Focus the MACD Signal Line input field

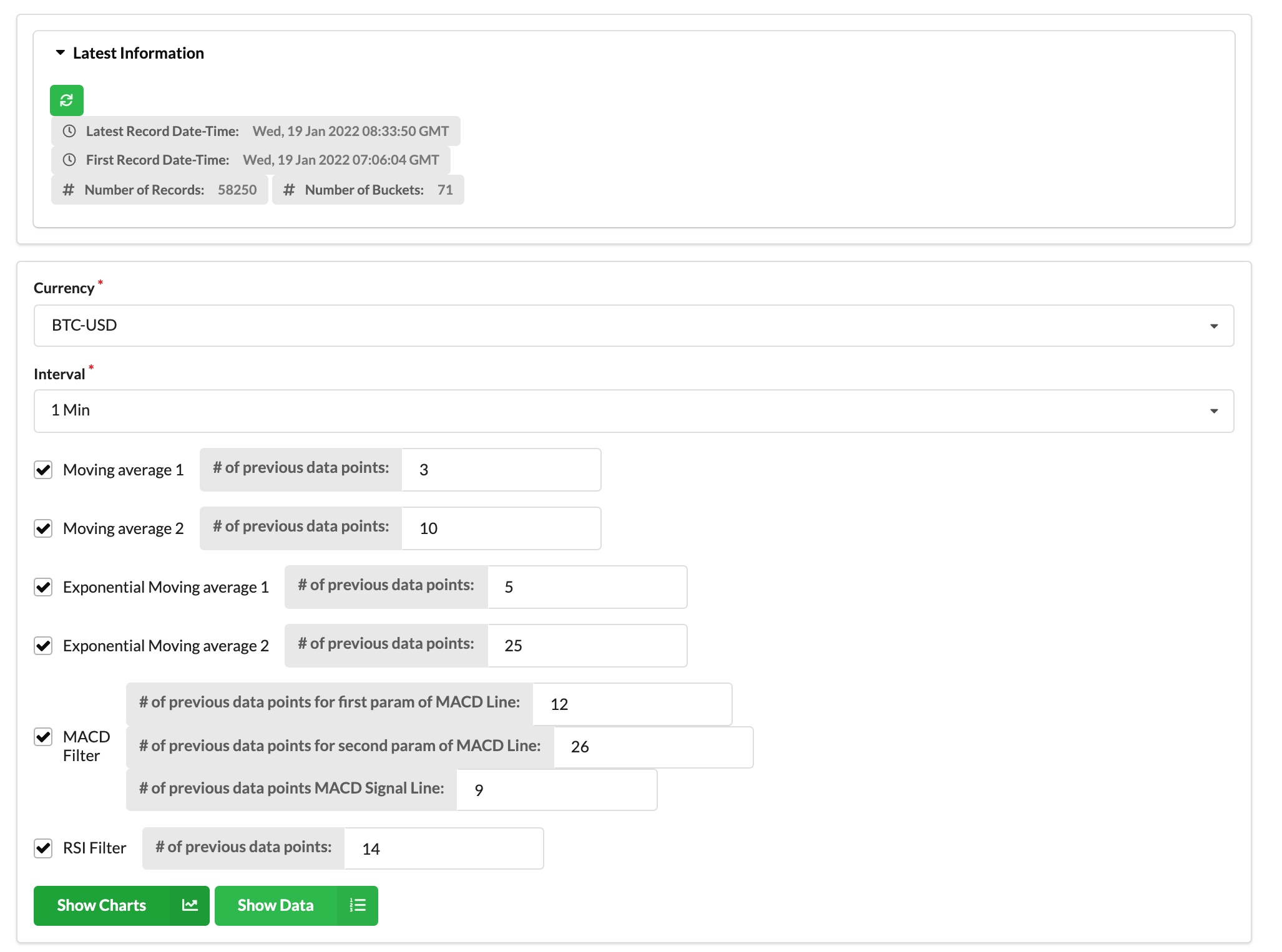[x=555, y=790]
